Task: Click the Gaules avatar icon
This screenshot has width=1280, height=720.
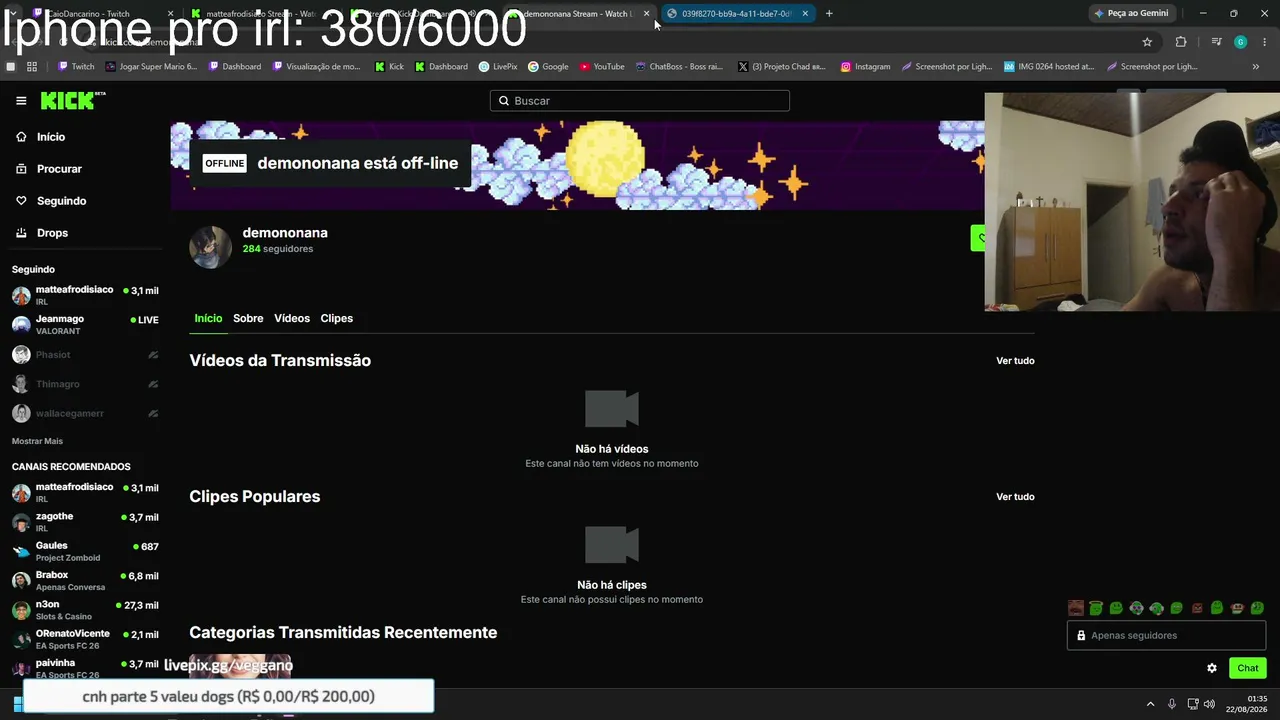Action: (21, 551)
